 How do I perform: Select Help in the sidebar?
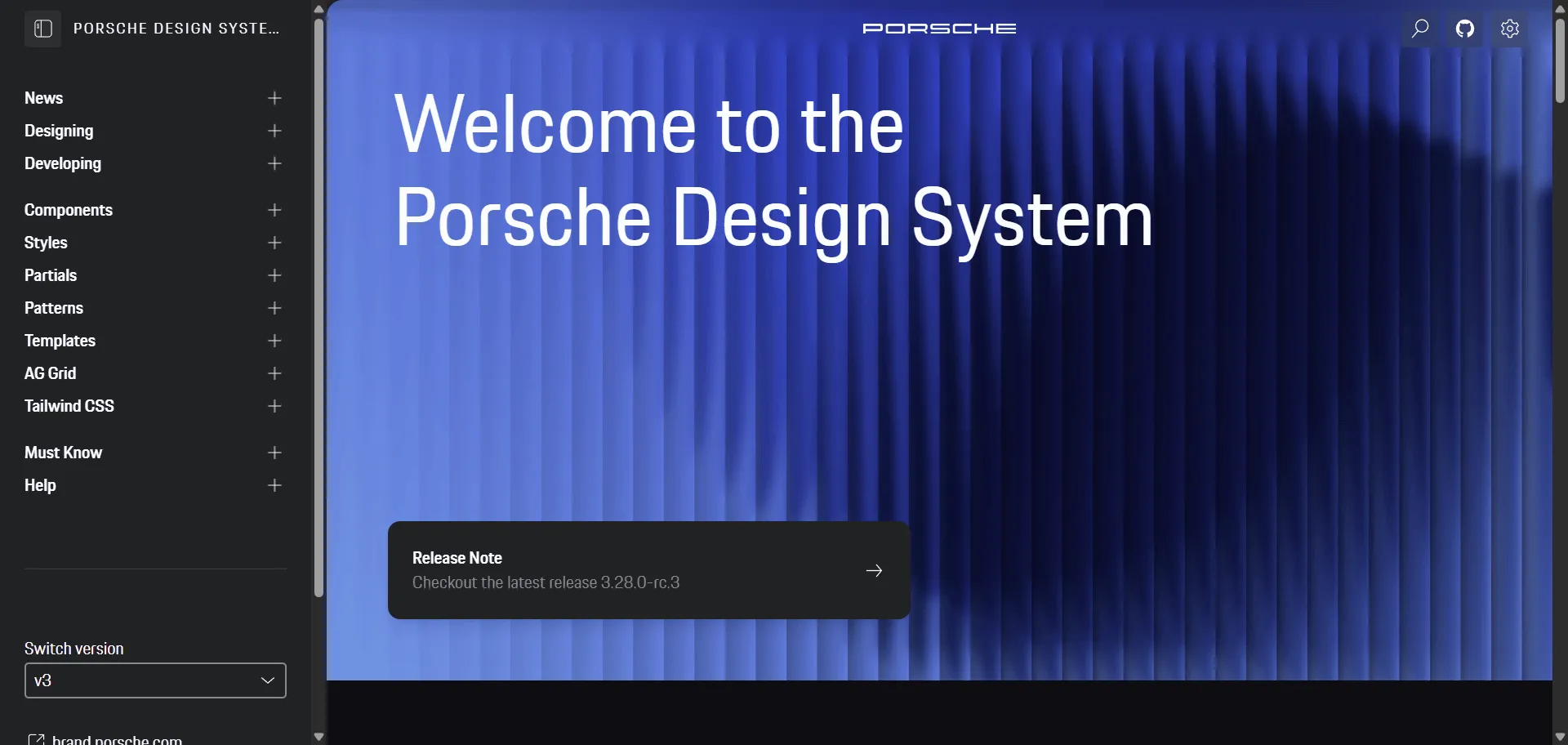(40, 485)
